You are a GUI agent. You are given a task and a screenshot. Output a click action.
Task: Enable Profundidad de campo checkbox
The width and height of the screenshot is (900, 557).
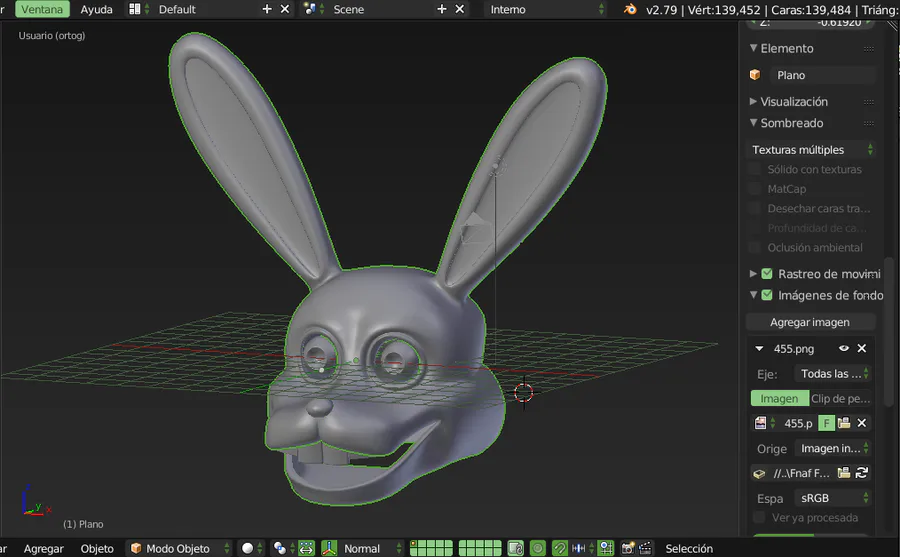pos(754,228)
